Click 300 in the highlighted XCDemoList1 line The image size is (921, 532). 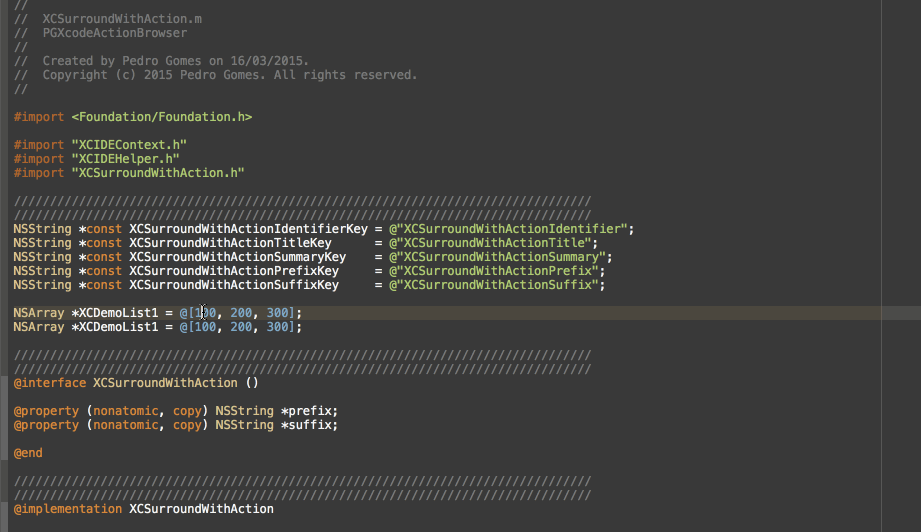[x=277, y=313]
